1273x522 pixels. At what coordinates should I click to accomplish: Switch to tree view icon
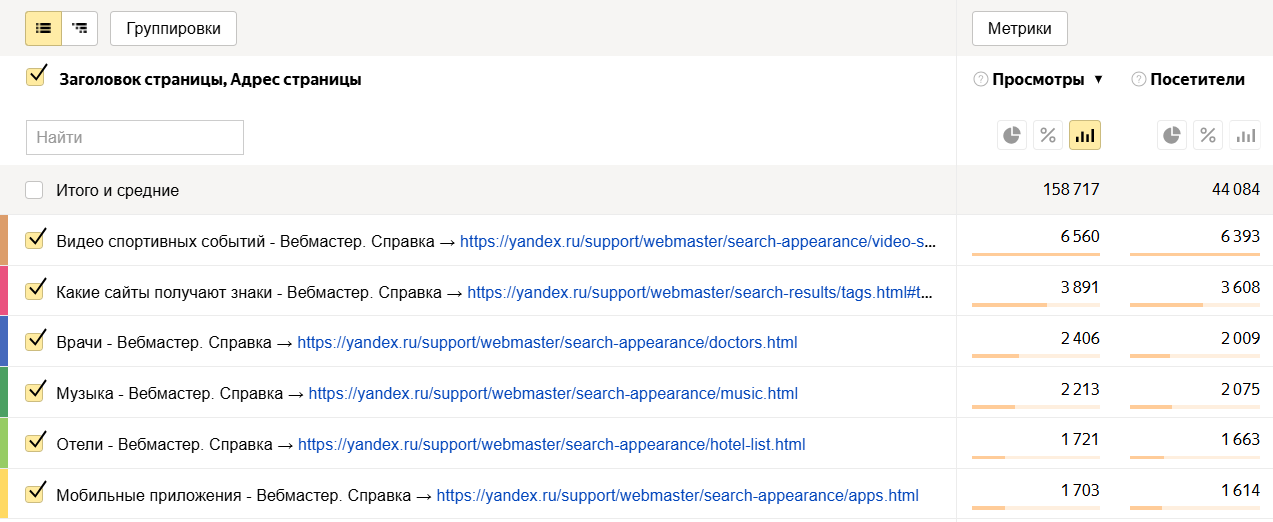click(79, 28)
